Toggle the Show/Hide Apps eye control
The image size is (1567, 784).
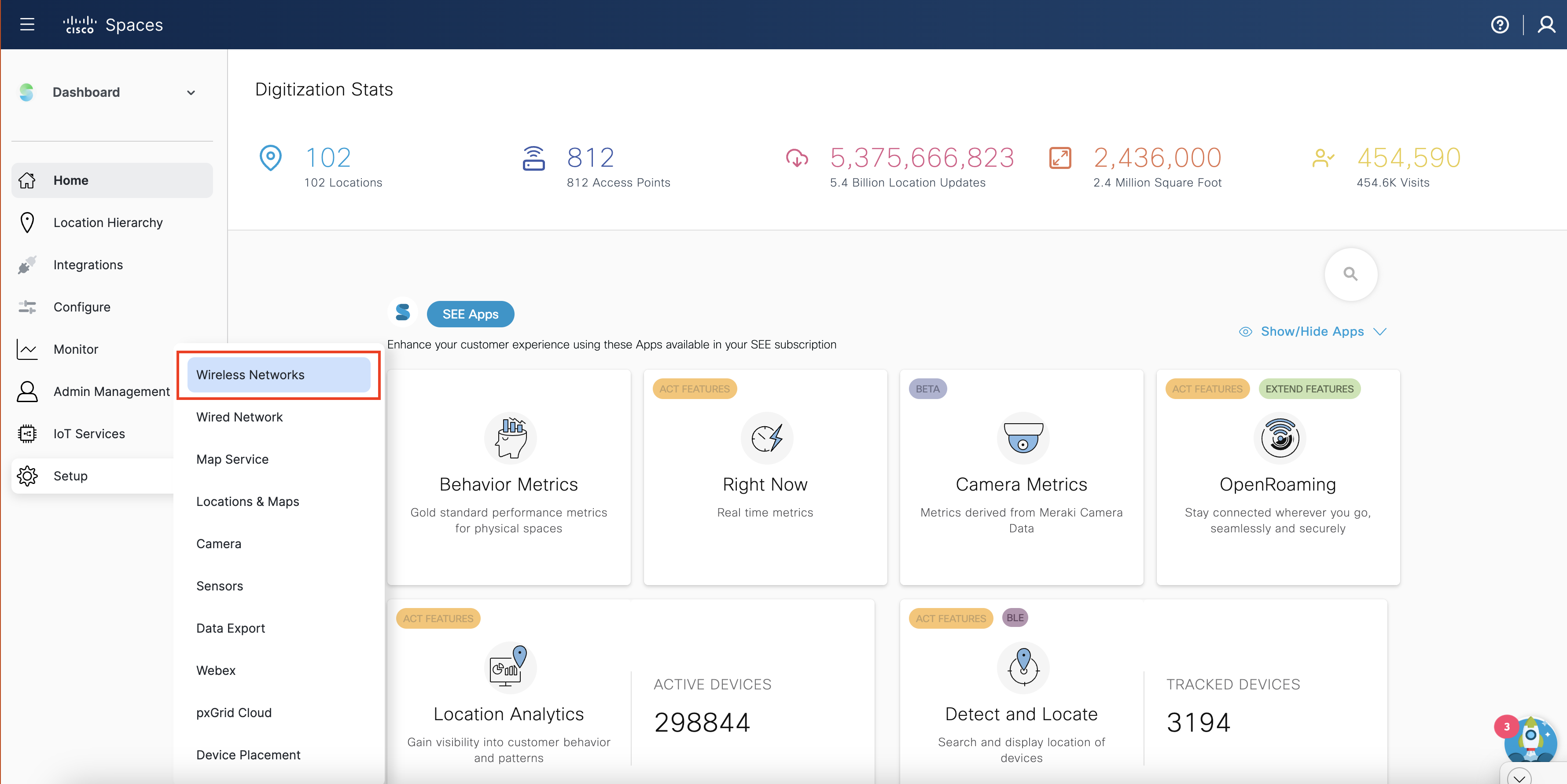(x=1245, y=332)
